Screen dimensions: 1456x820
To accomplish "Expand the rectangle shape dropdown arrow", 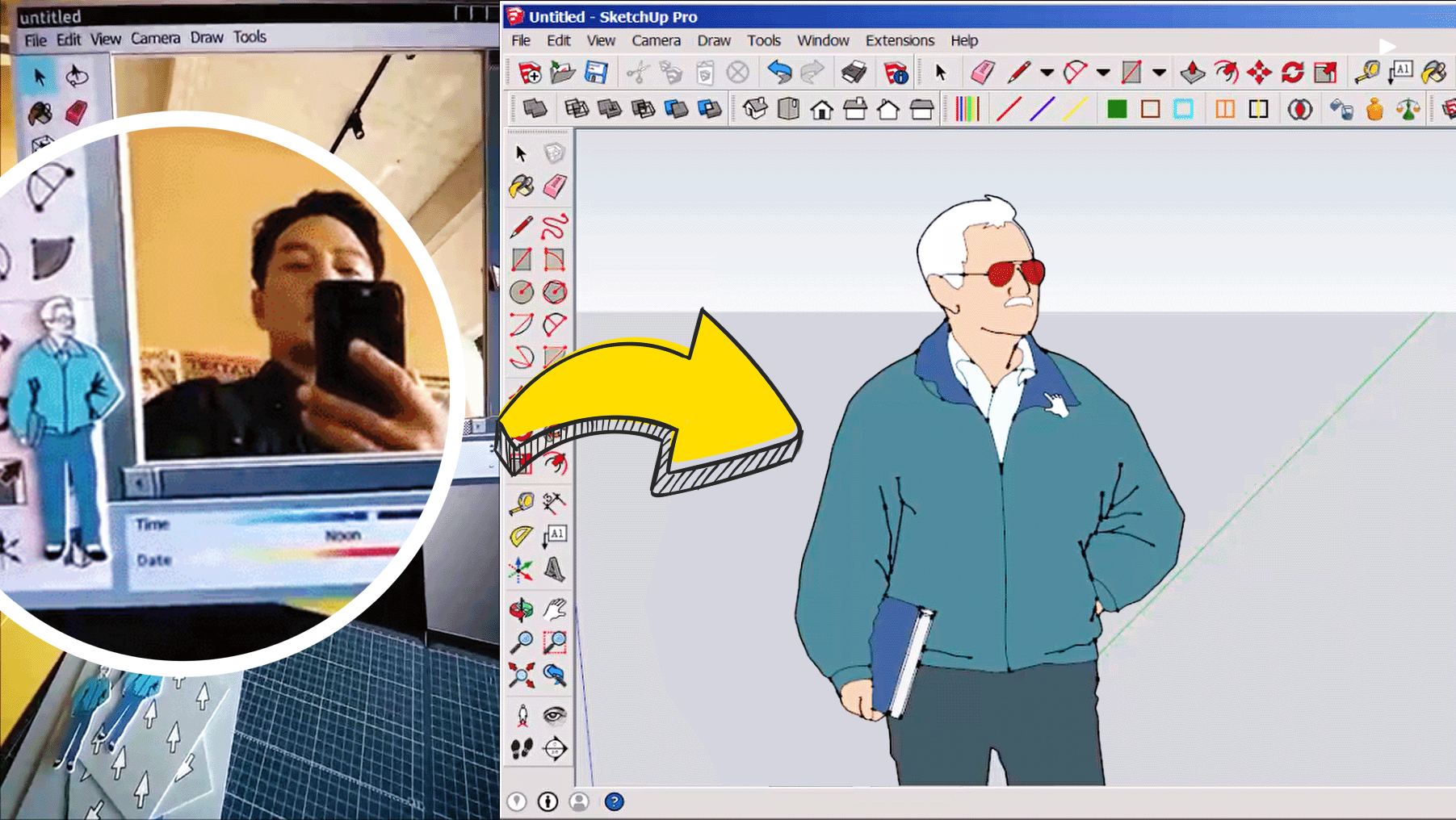I will 1159,73.
